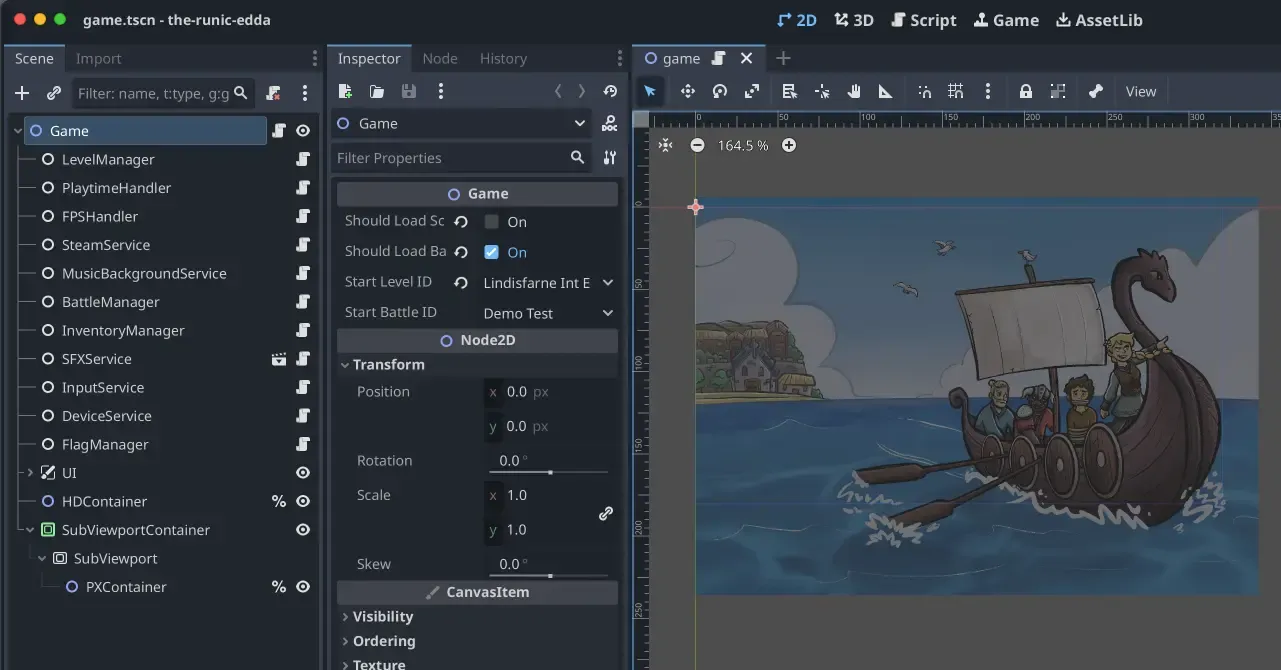
Task: Collapse the Transform section in the Inspector
Action: (346, 364)
